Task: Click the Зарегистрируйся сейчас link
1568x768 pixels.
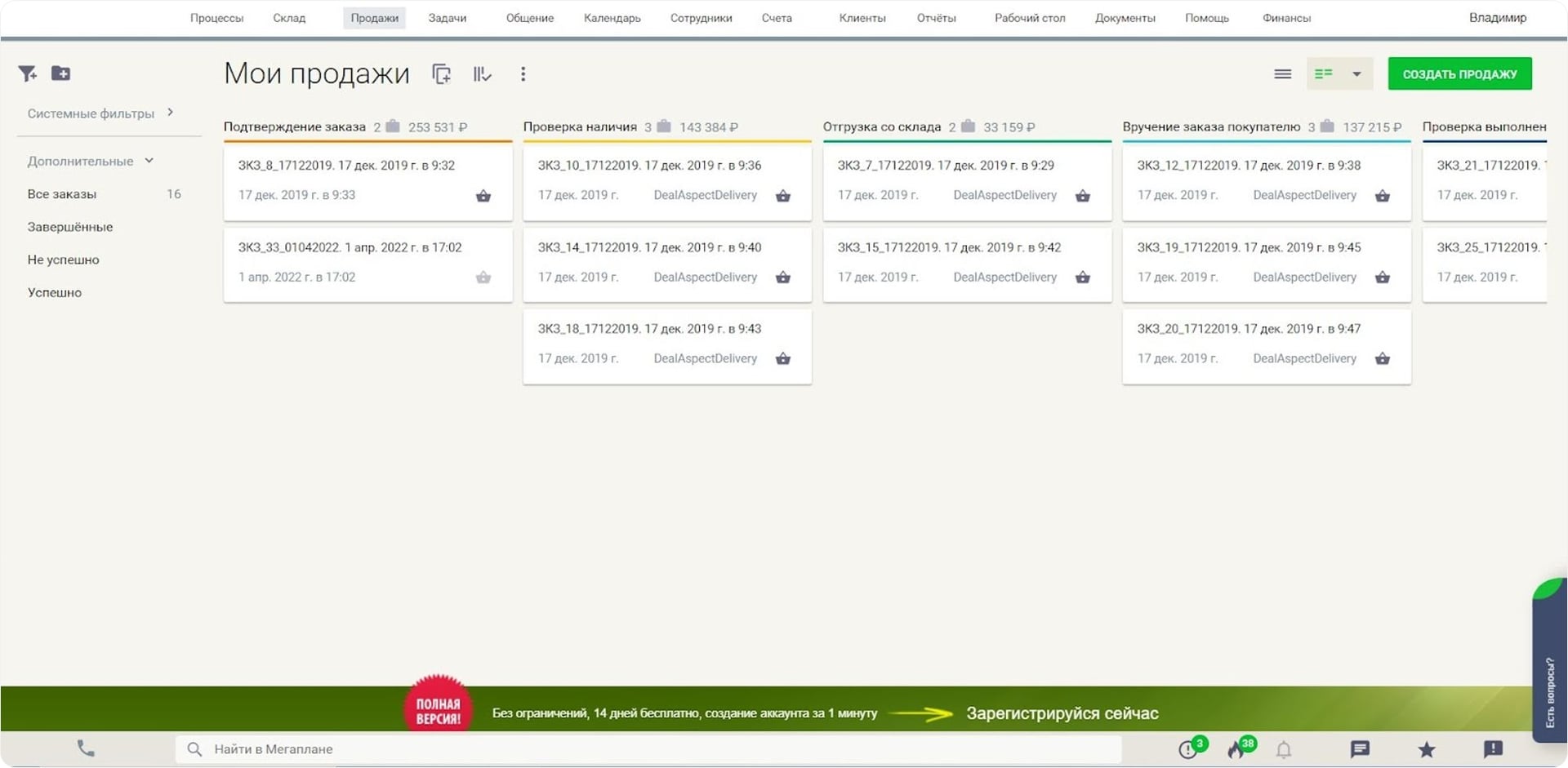Action: [1062, 713]
